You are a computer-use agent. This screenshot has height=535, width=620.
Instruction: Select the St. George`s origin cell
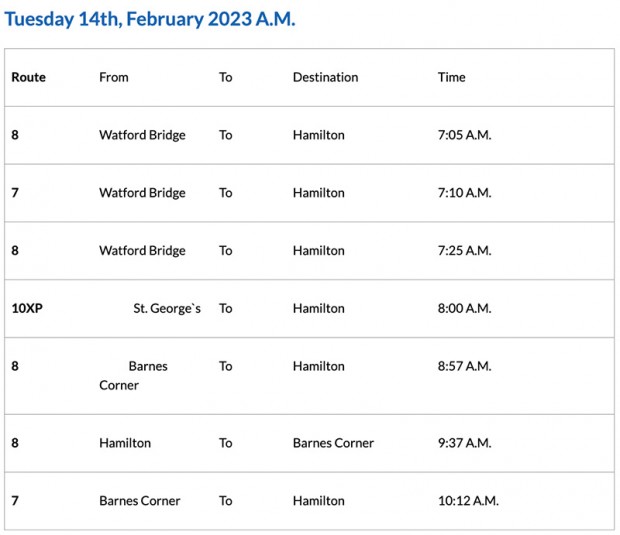tap(167, 309)
